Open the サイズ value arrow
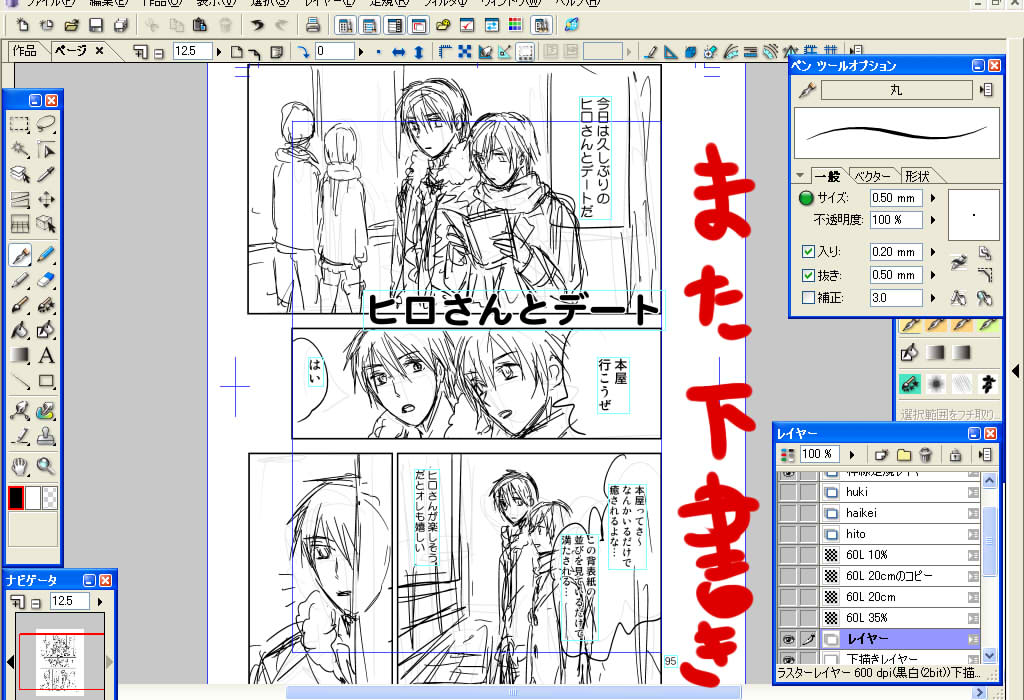This screenshot has width=1024, height=700. pos(933,198)
